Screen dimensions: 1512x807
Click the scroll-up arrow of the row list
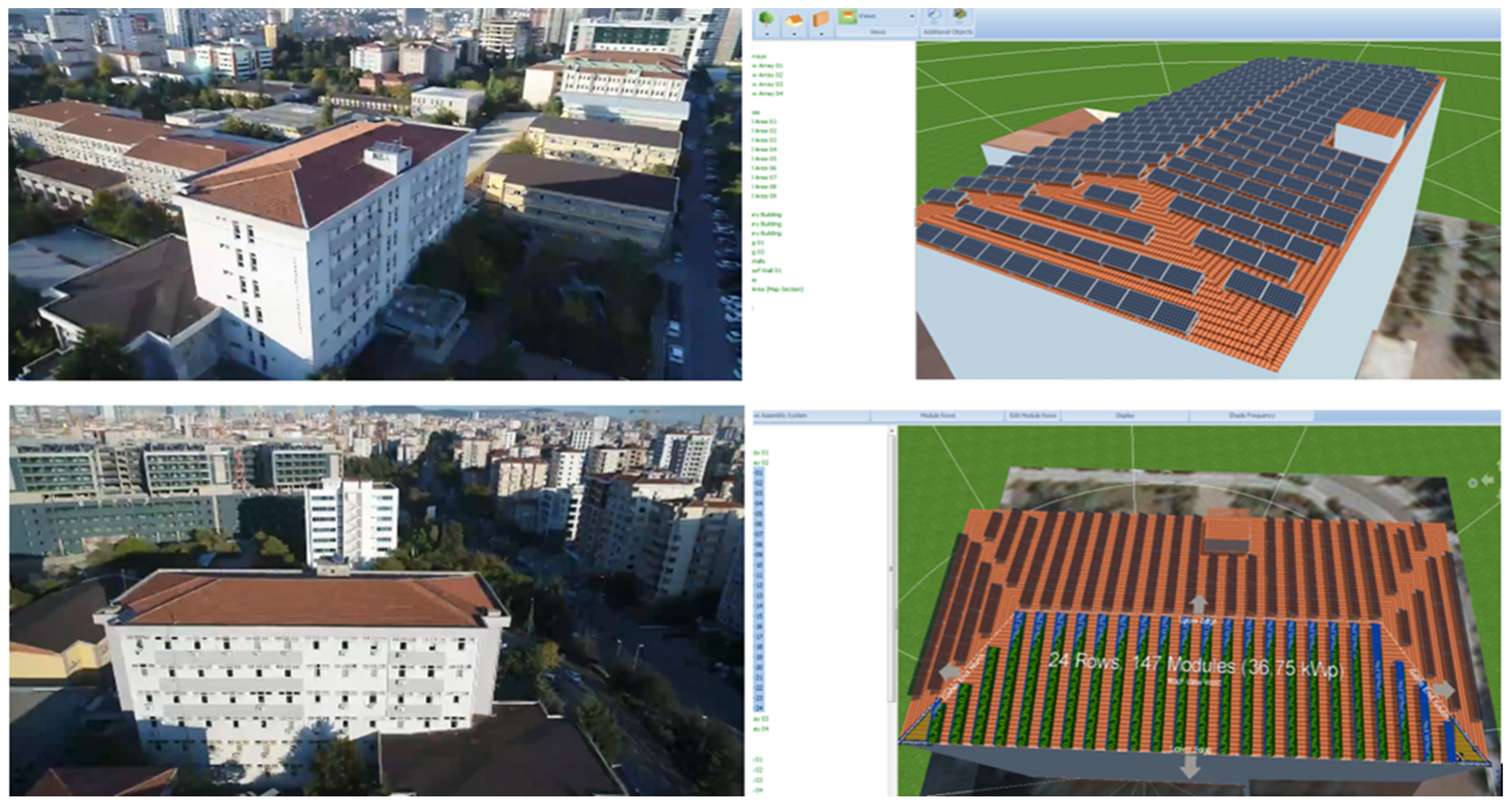pos(891,430)
